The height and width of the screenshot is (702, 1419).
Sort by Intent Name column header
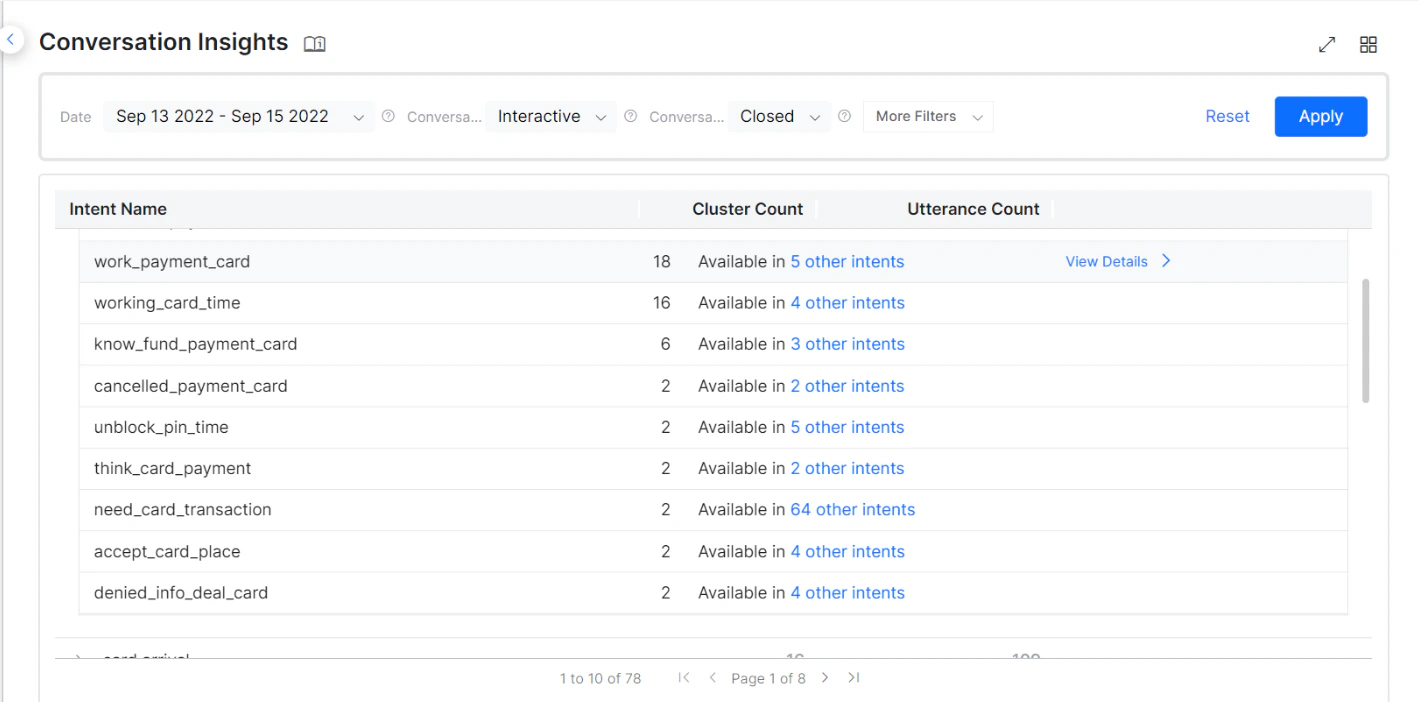click(118, 209)
